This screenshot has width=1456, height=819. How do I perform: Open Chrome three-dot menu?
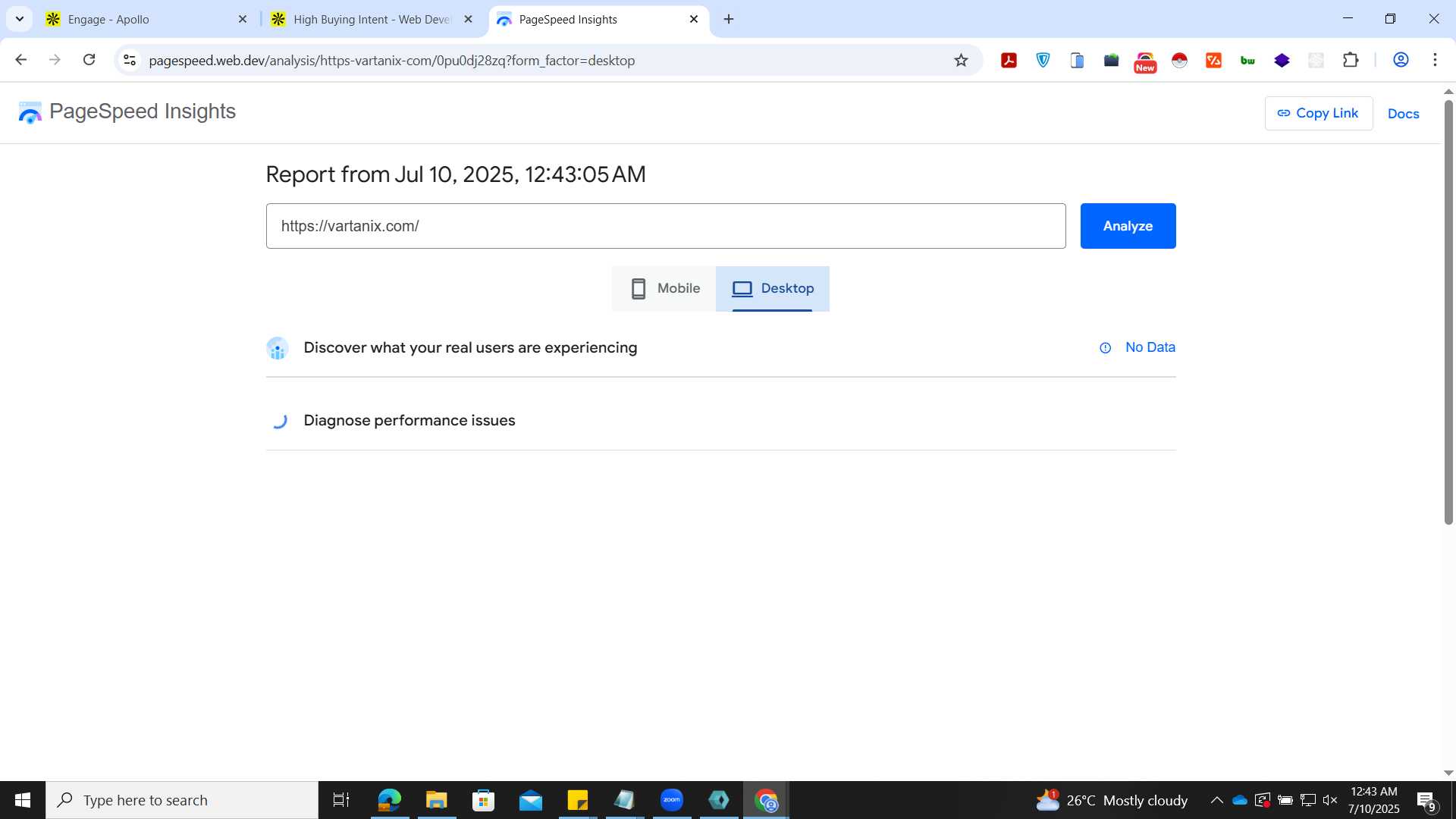tap(1435, 60)
